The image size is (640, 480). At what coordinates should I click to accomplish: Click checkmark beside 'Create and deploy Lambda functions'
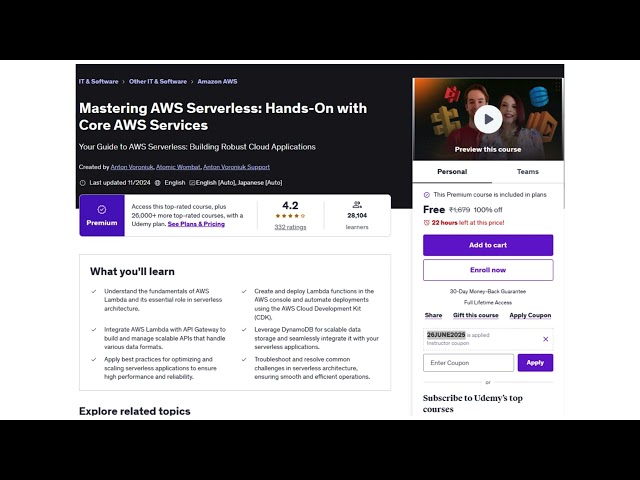[244, 291]
